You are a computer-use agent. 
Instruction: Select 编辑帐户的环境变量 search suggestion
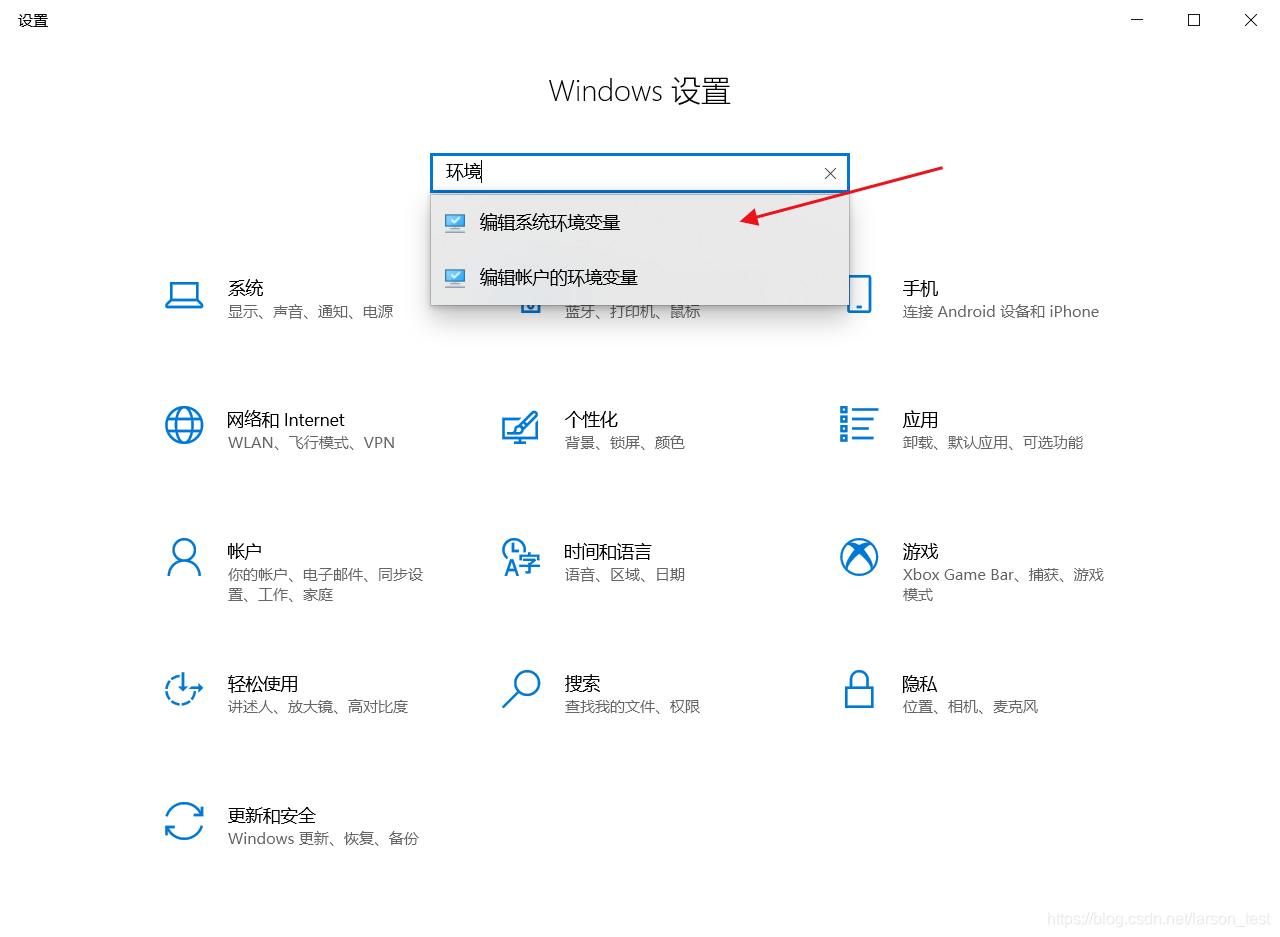[x=640, y=277]
